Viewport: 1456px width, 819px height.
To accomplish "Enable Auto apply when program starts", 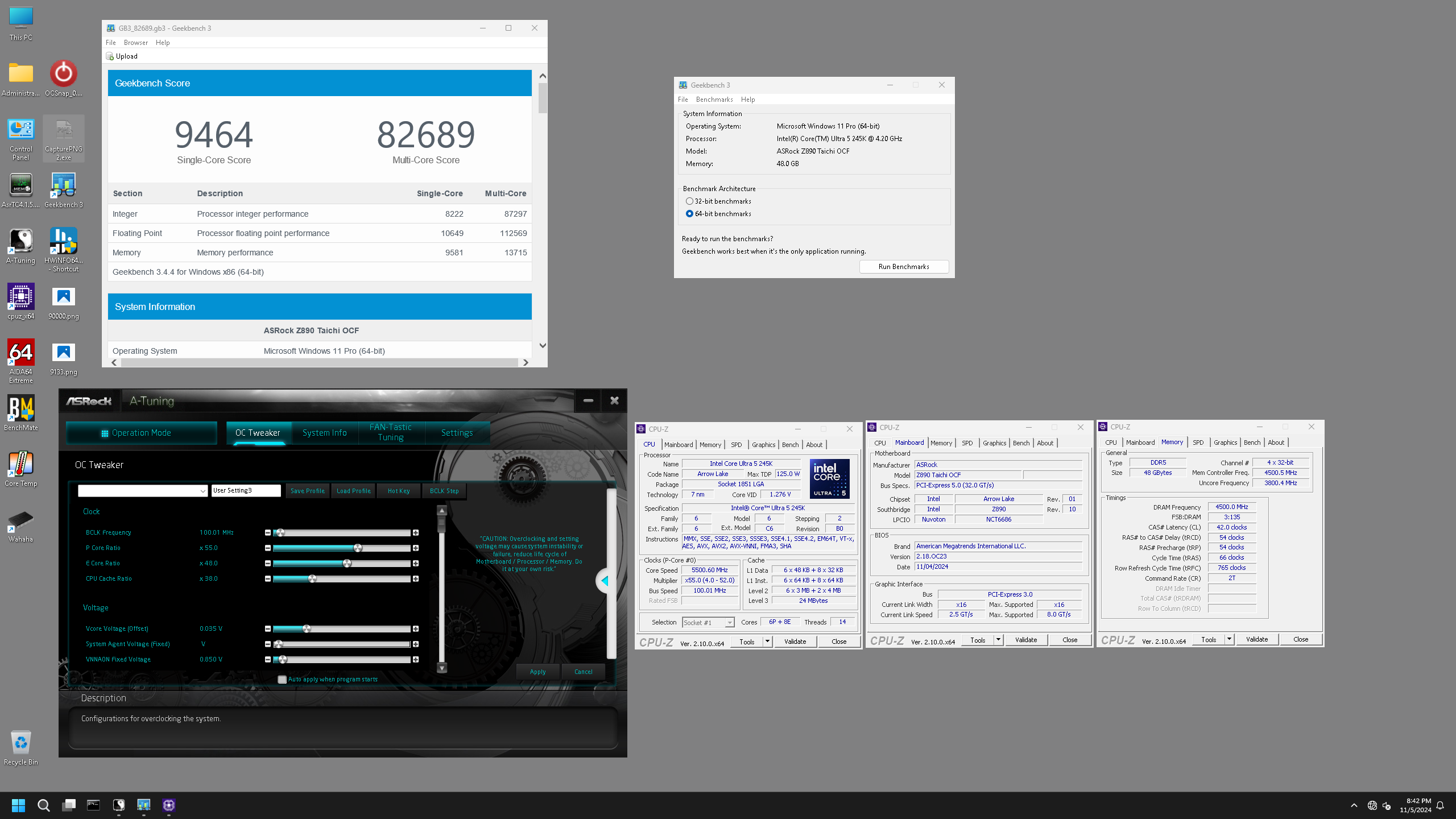I will click(282, 679).
